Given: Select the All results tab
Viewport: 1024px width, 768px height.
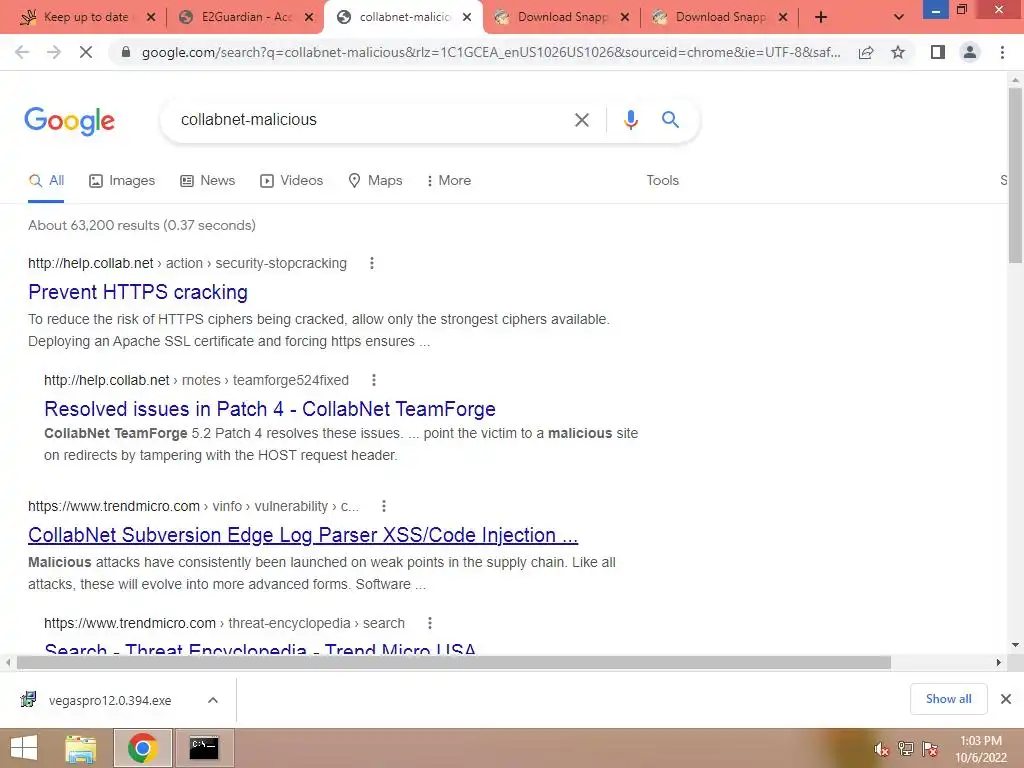Looking at the screenshot, I should tap(46, 181).
